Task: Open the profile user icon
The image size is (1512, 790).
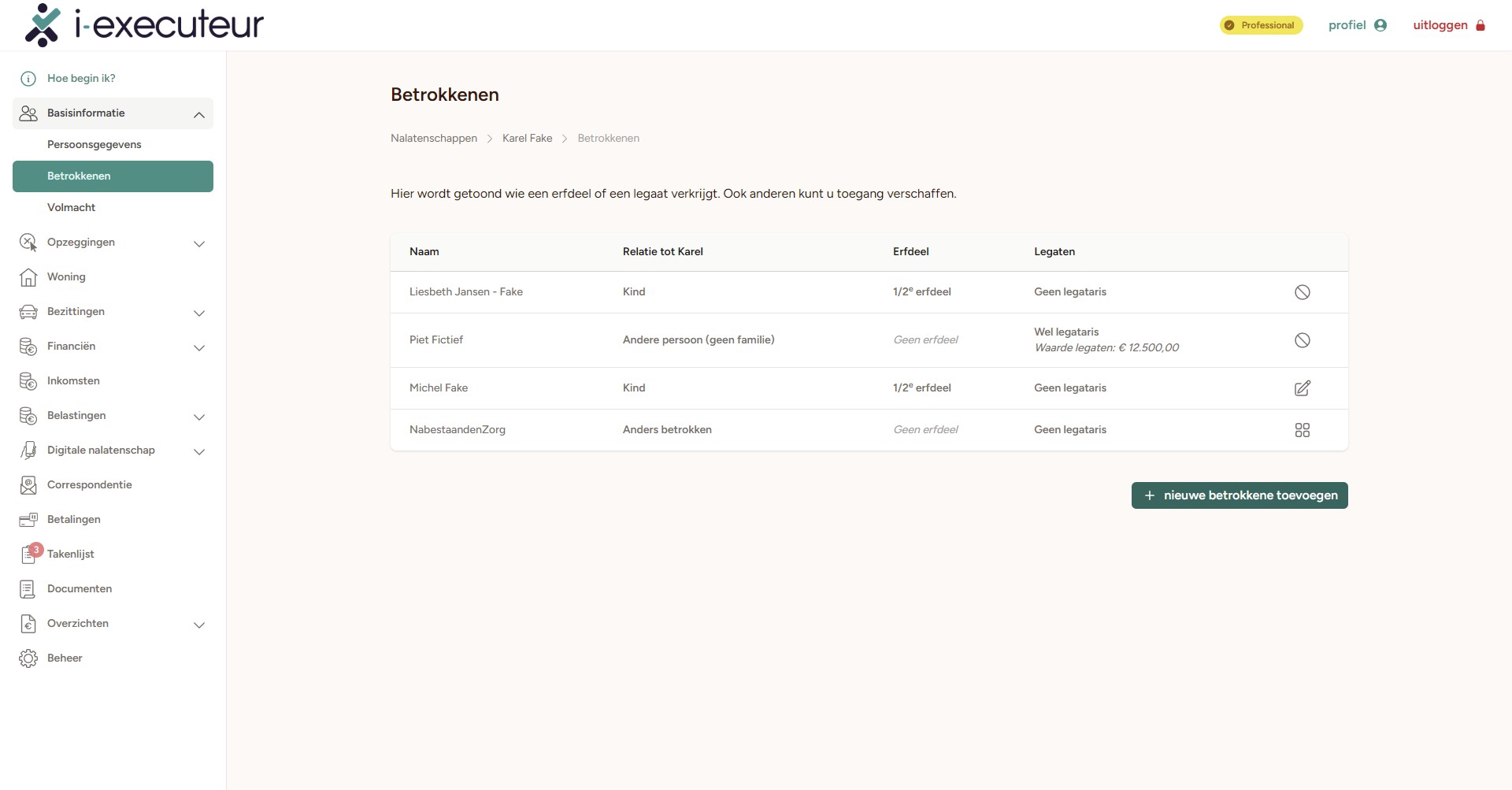Action: click(1380, 25)
